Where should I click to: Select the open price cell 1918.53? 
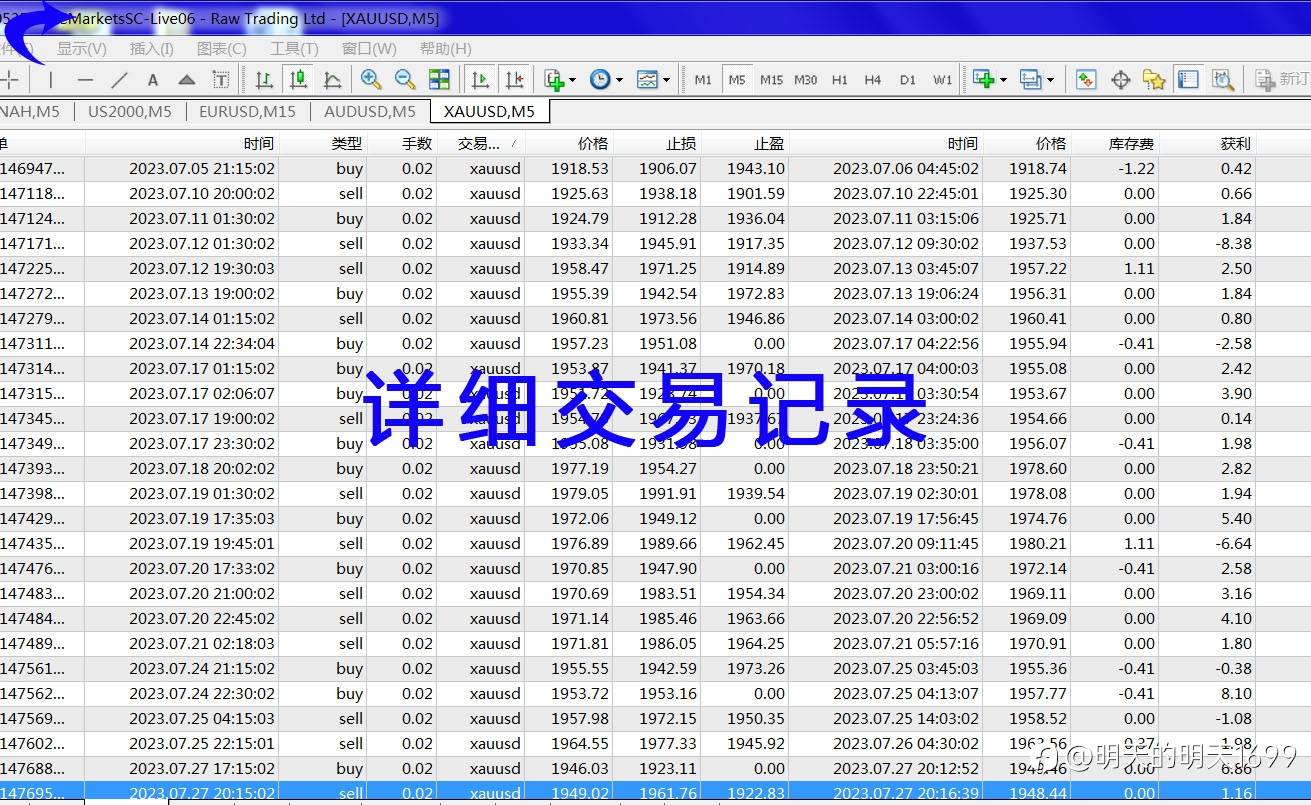tap(579, 169)
